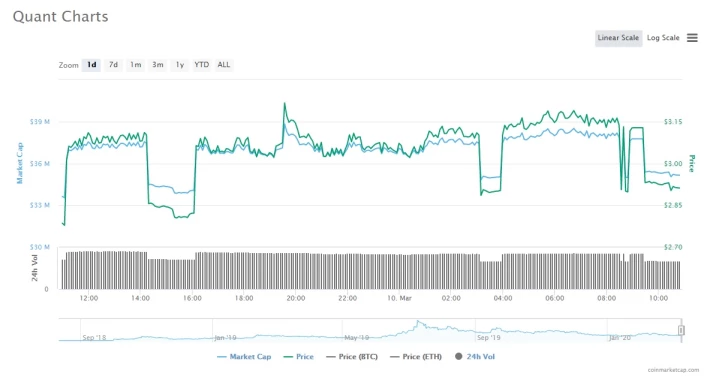The height and width of the screenshot is (385, 710).
Task: Click the 10. Mar time axis label
Action: 399,298
